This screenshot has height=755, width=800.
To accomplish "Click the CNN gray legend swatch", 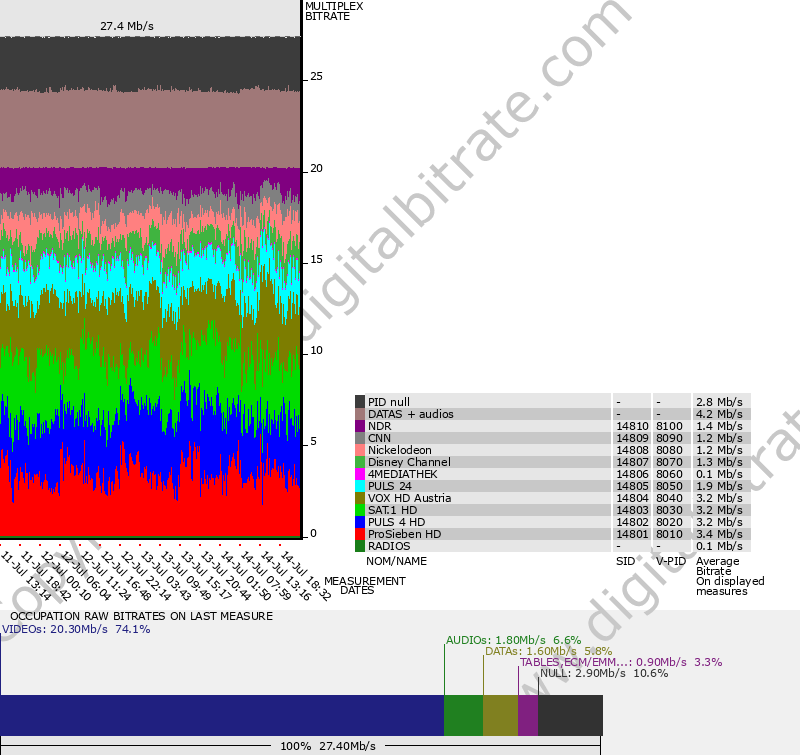I will [360, 438].
